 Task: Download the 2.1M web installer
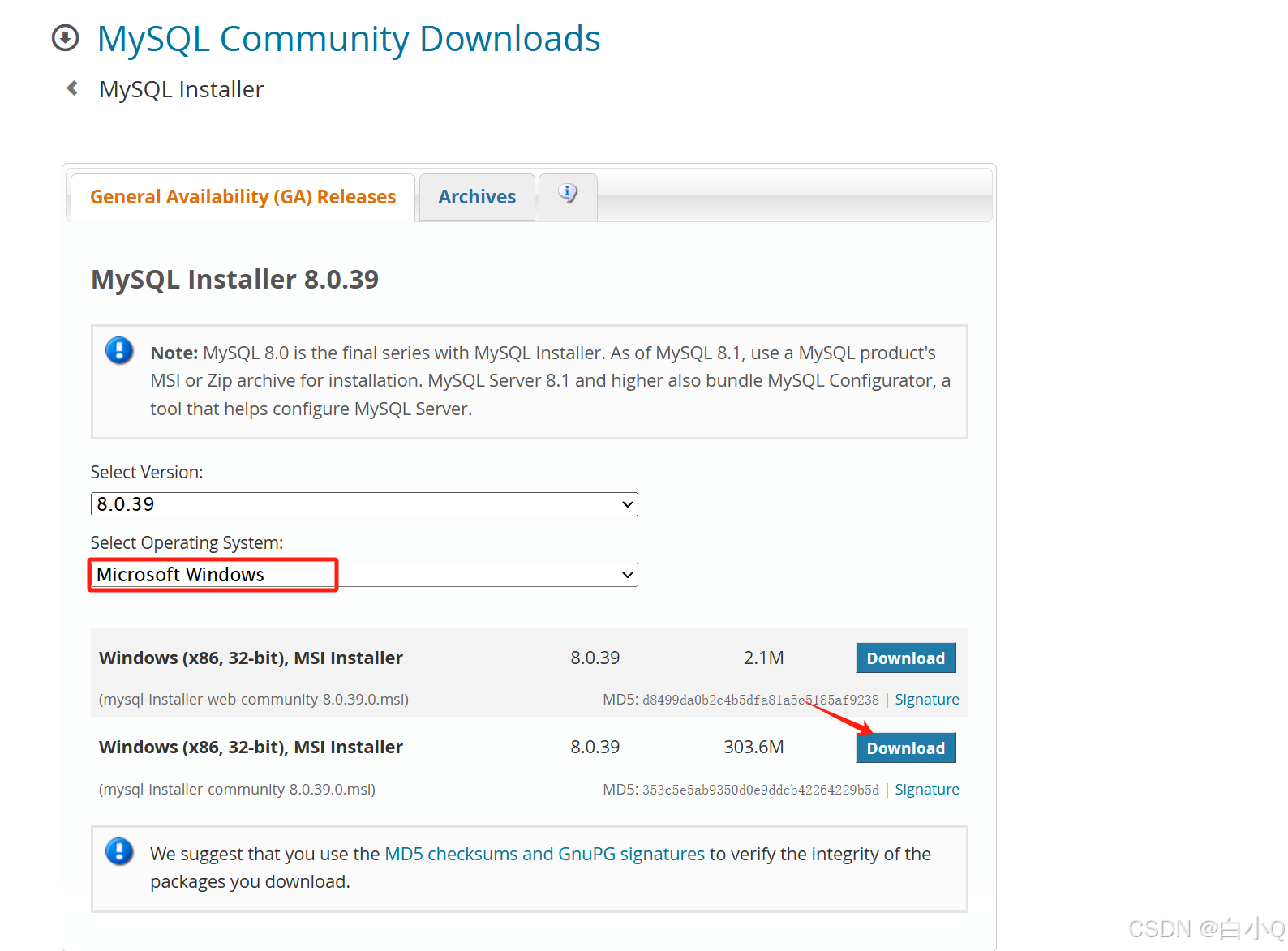coord(906,658)
